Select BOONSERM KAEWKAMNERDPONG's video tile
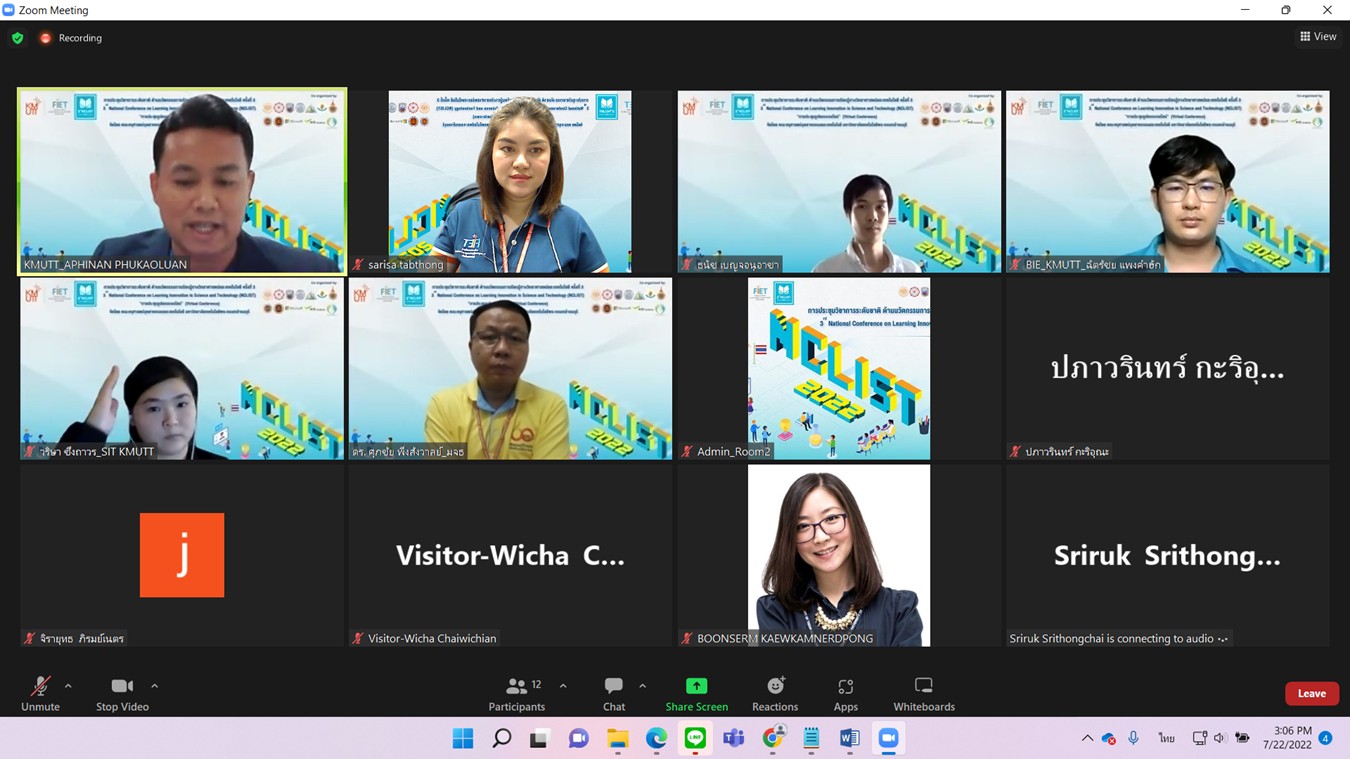This screenshot has height=759, width=1350. click(x=838, y=555)
